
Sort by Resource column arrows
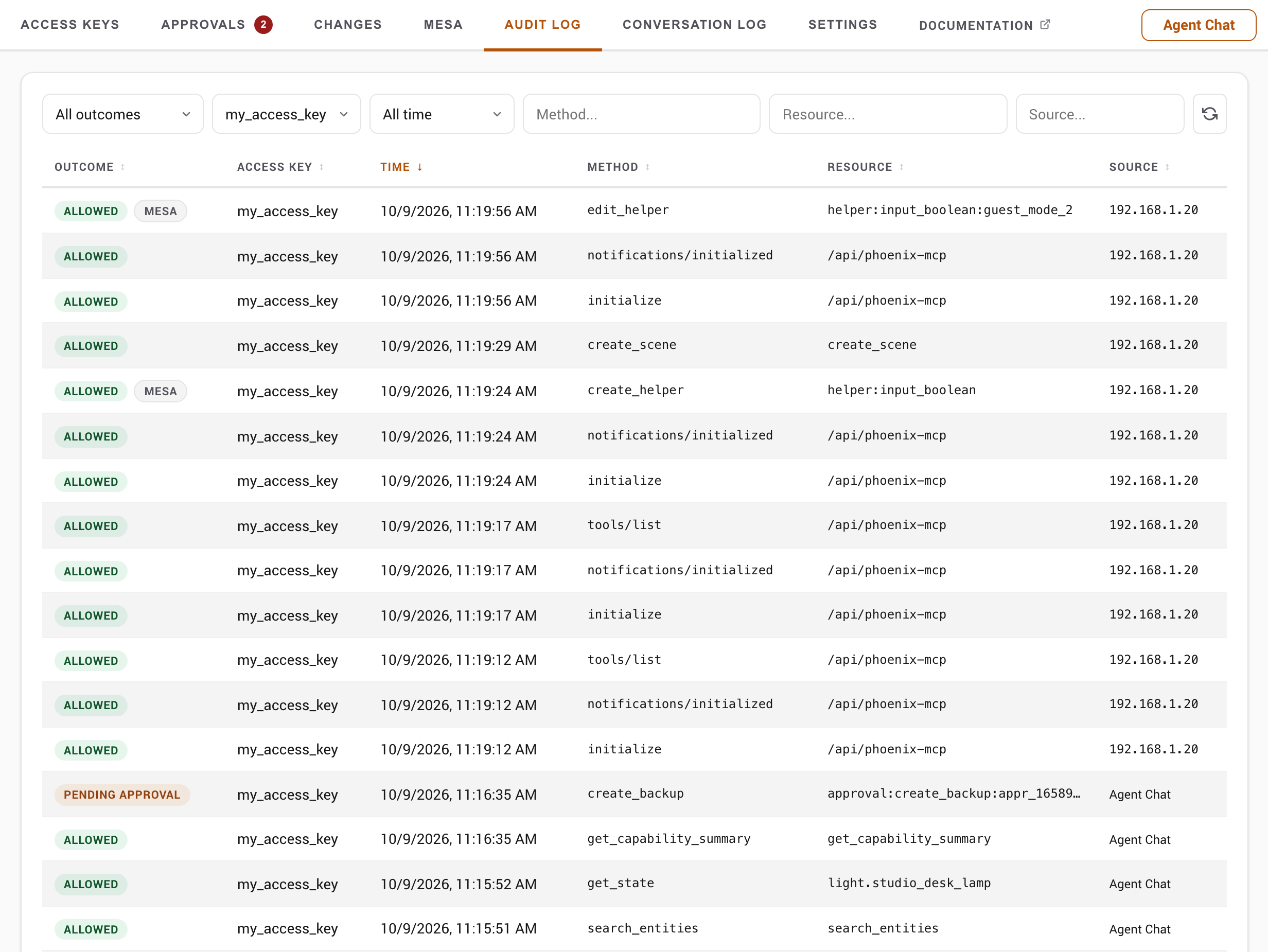[x=901, y=167]
